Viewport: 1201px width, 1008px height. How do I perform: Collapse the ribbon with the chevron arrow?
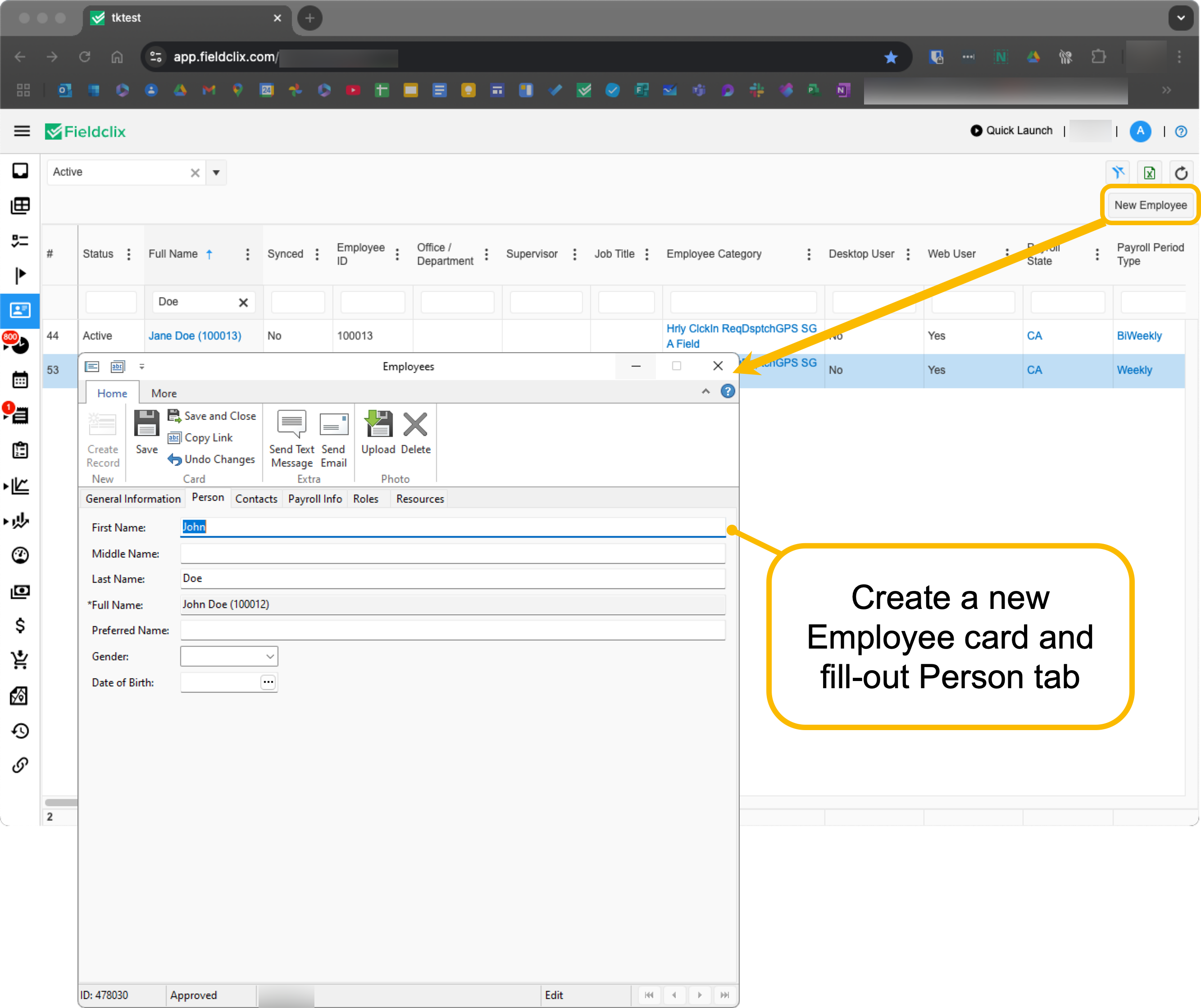(x=705, y=392)
